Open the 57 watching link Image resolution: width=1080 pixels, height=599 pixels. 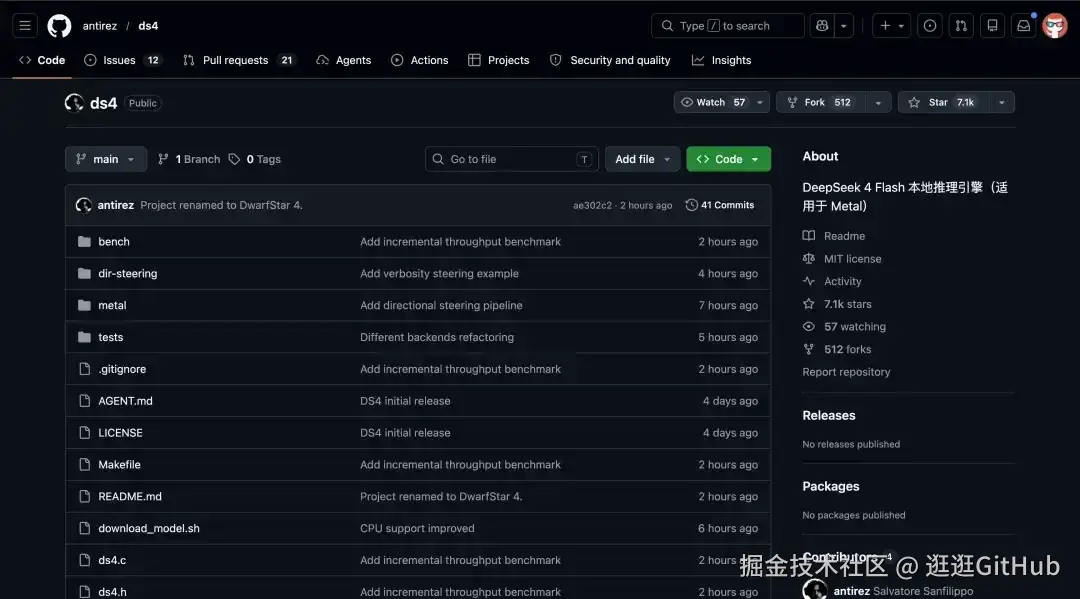pyautogui.click(x=844, y=327)
